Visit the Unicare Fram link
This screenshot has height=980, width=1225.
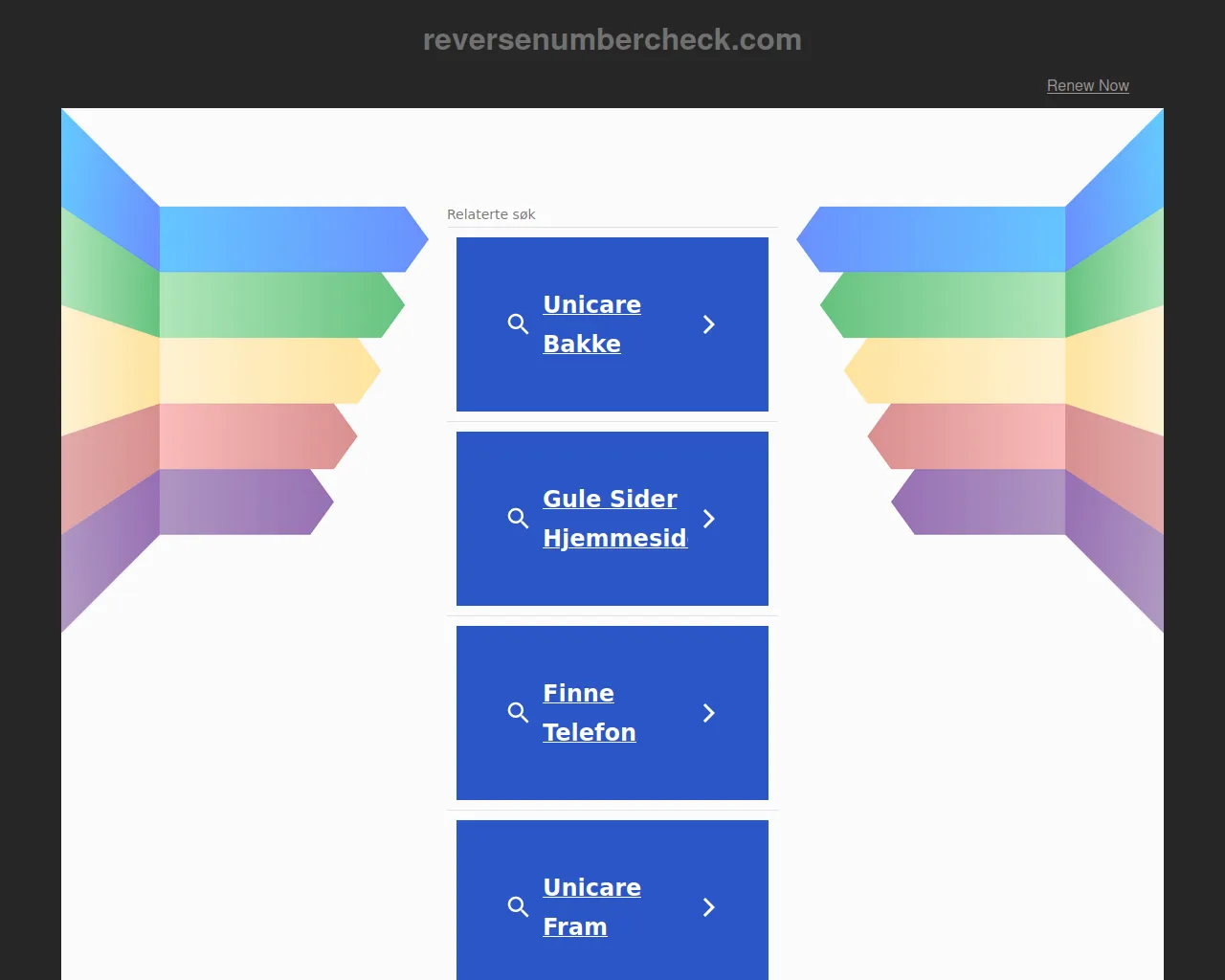tap(591, 906)
